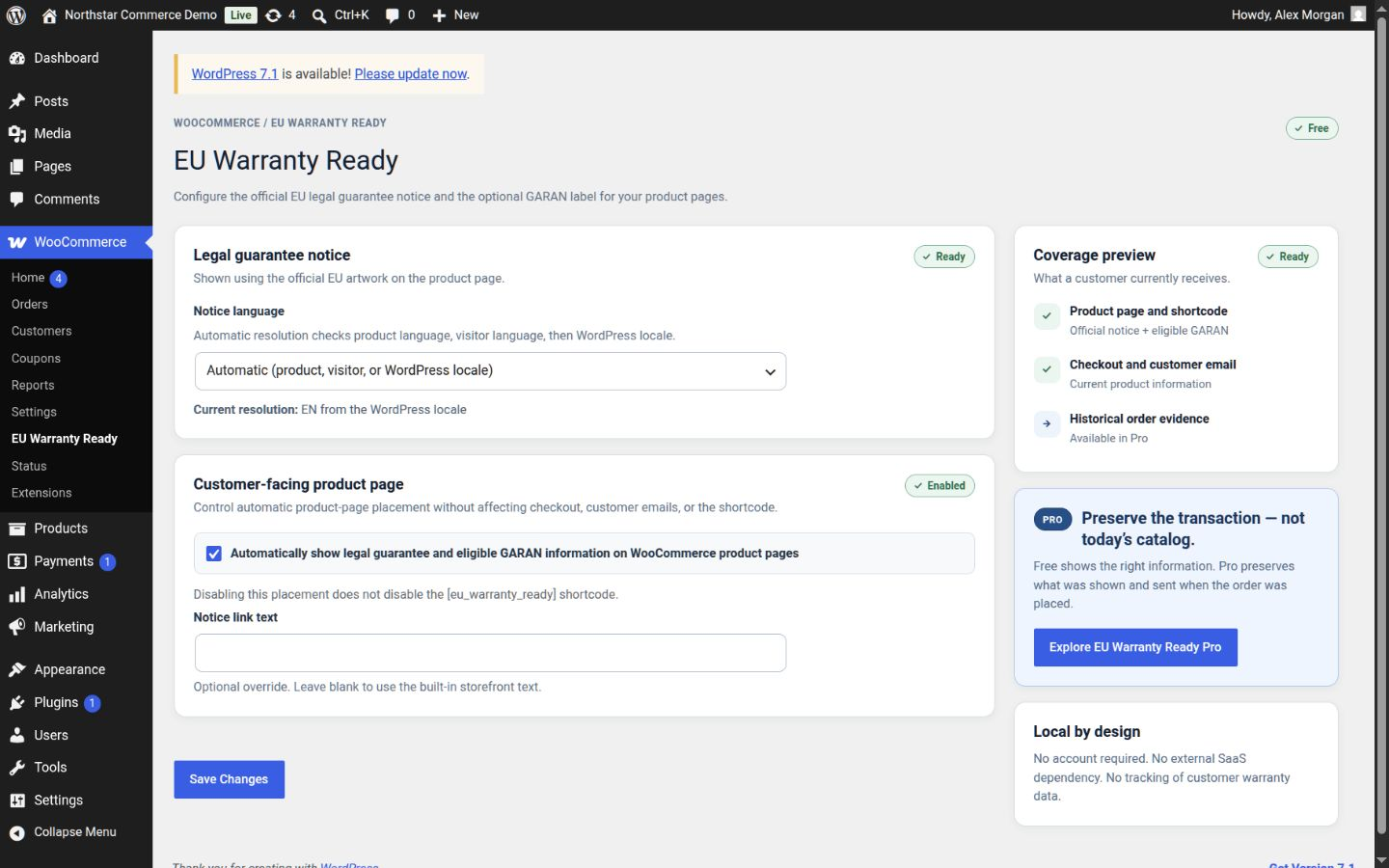Open WooCommerce Settings submenu item
The width and height of the screenshot is (1389, 868).
coord(34,413)
